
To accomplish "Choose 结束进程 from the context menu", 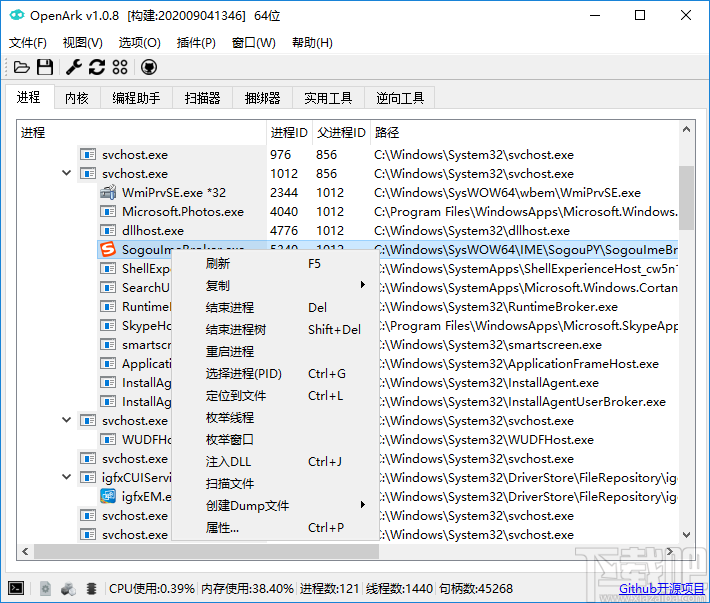I will tap(275, 307).
